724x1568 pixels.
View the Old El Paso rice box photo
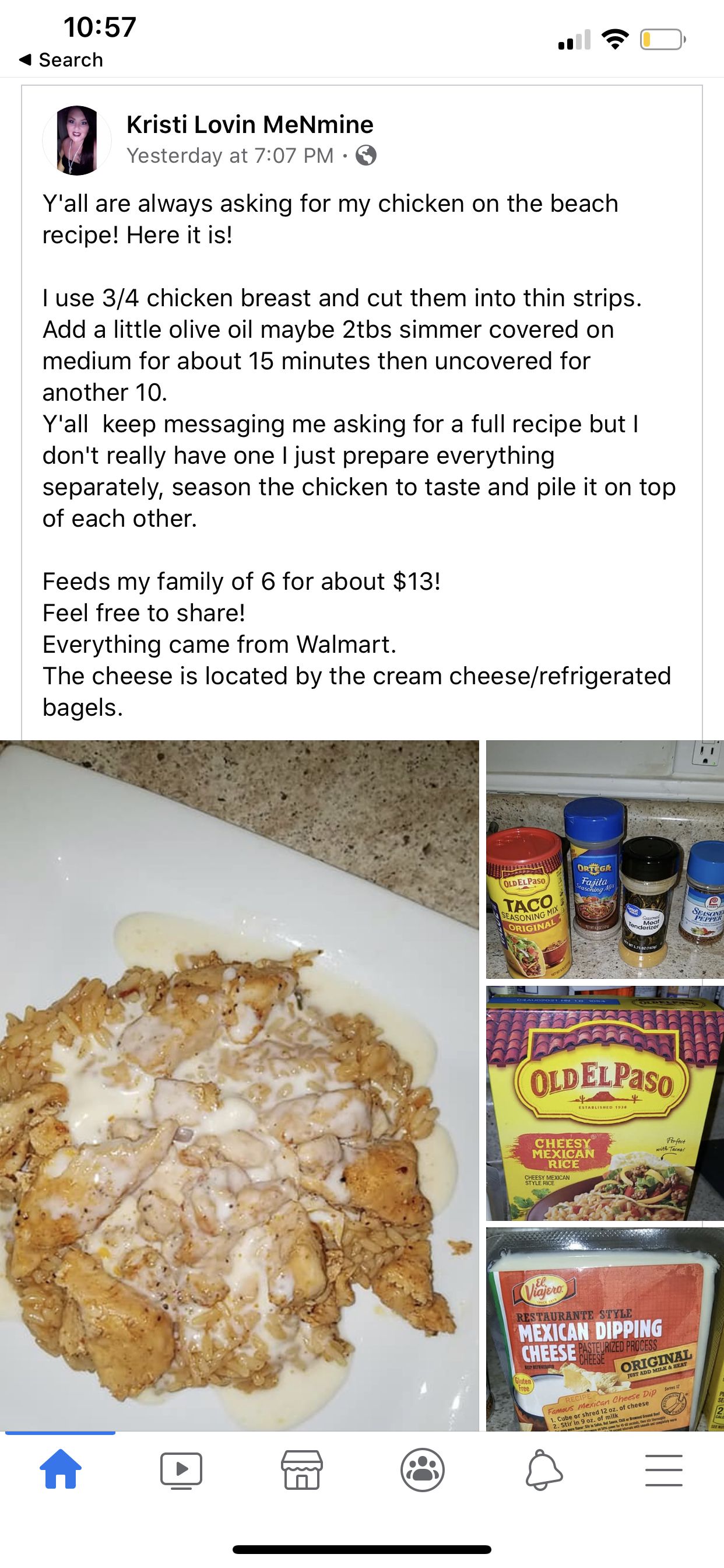point(604,1103)
